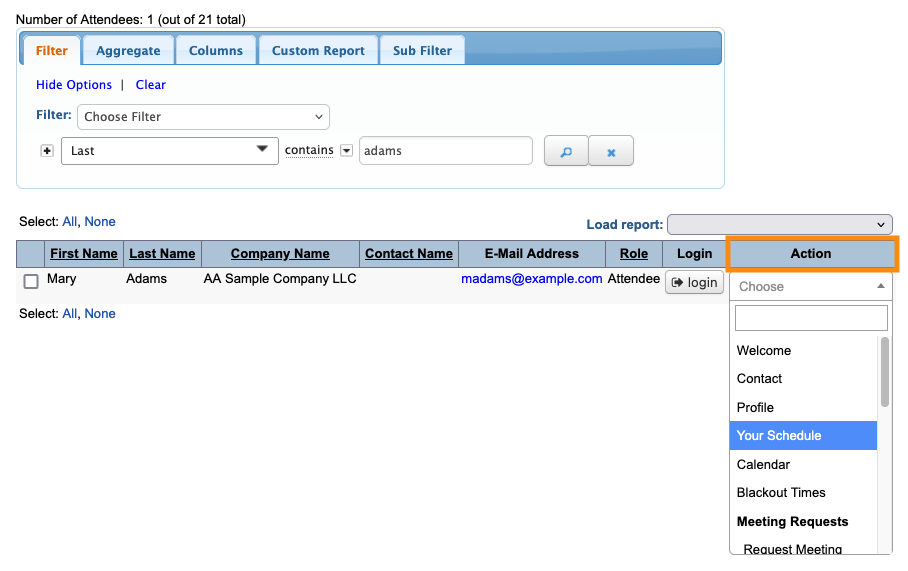Screen dimensions: 908x571
Task: Click the search box inside the action dropdown
Action: coord(811,318)
